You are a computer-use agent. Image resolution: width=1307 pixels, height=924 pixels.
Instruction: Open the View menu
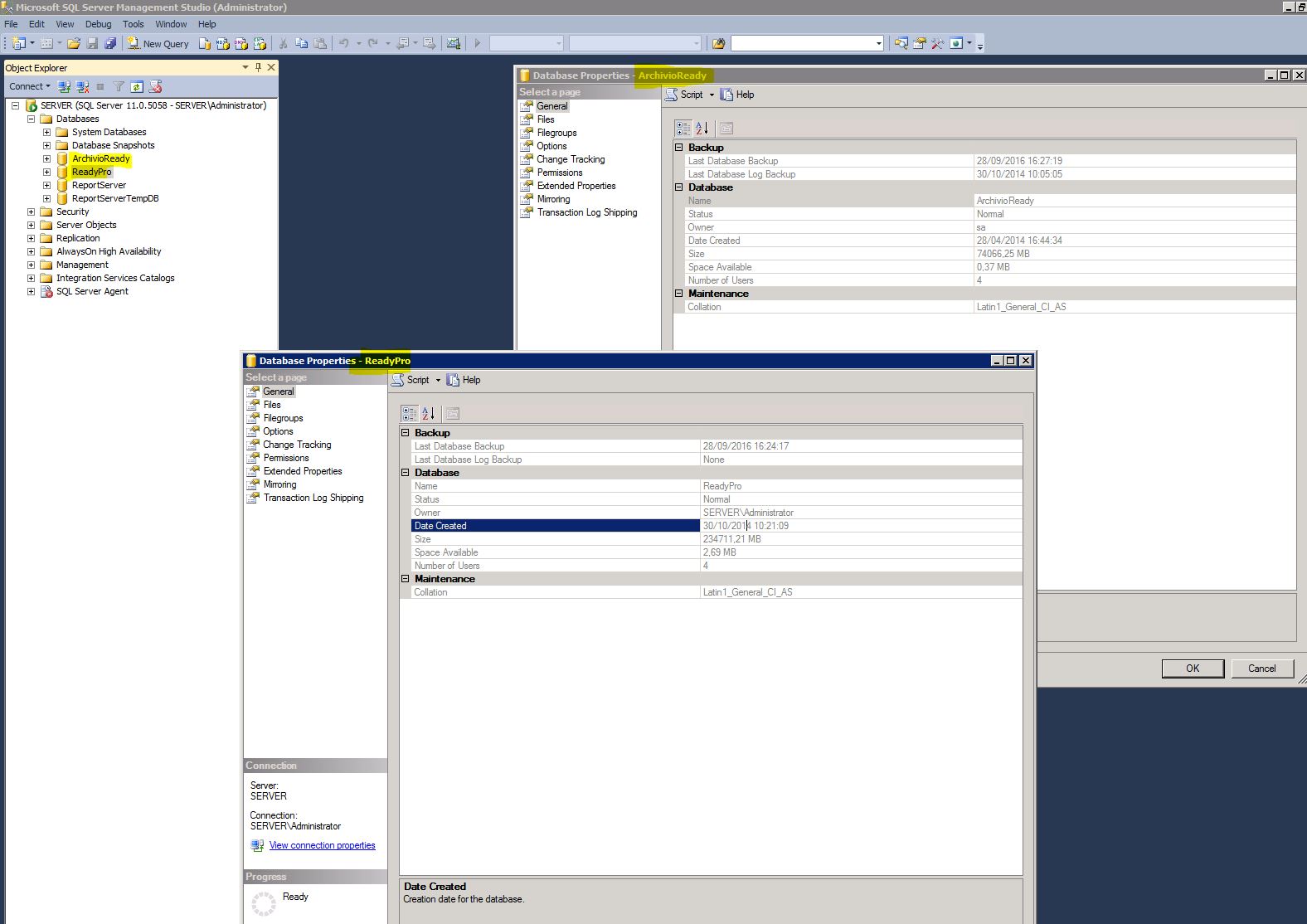(x=65, y=24)
